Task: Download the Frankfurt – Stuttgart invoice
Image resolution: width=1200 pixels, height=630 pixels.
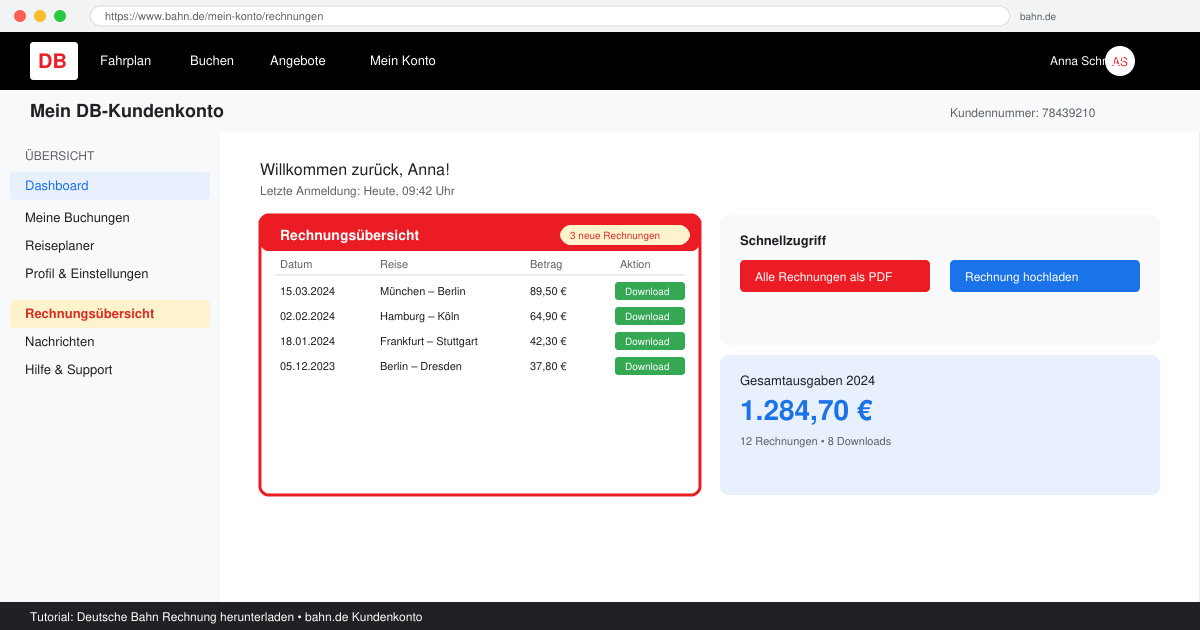Action: pyautogui.click(x=650, y=341)
